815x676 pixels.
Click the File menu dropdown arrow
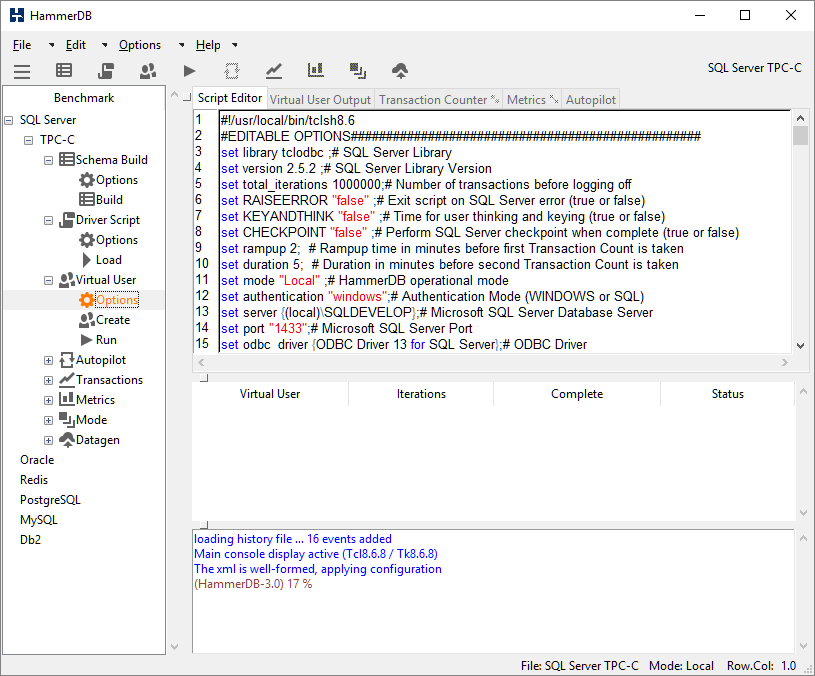(51, 45)
